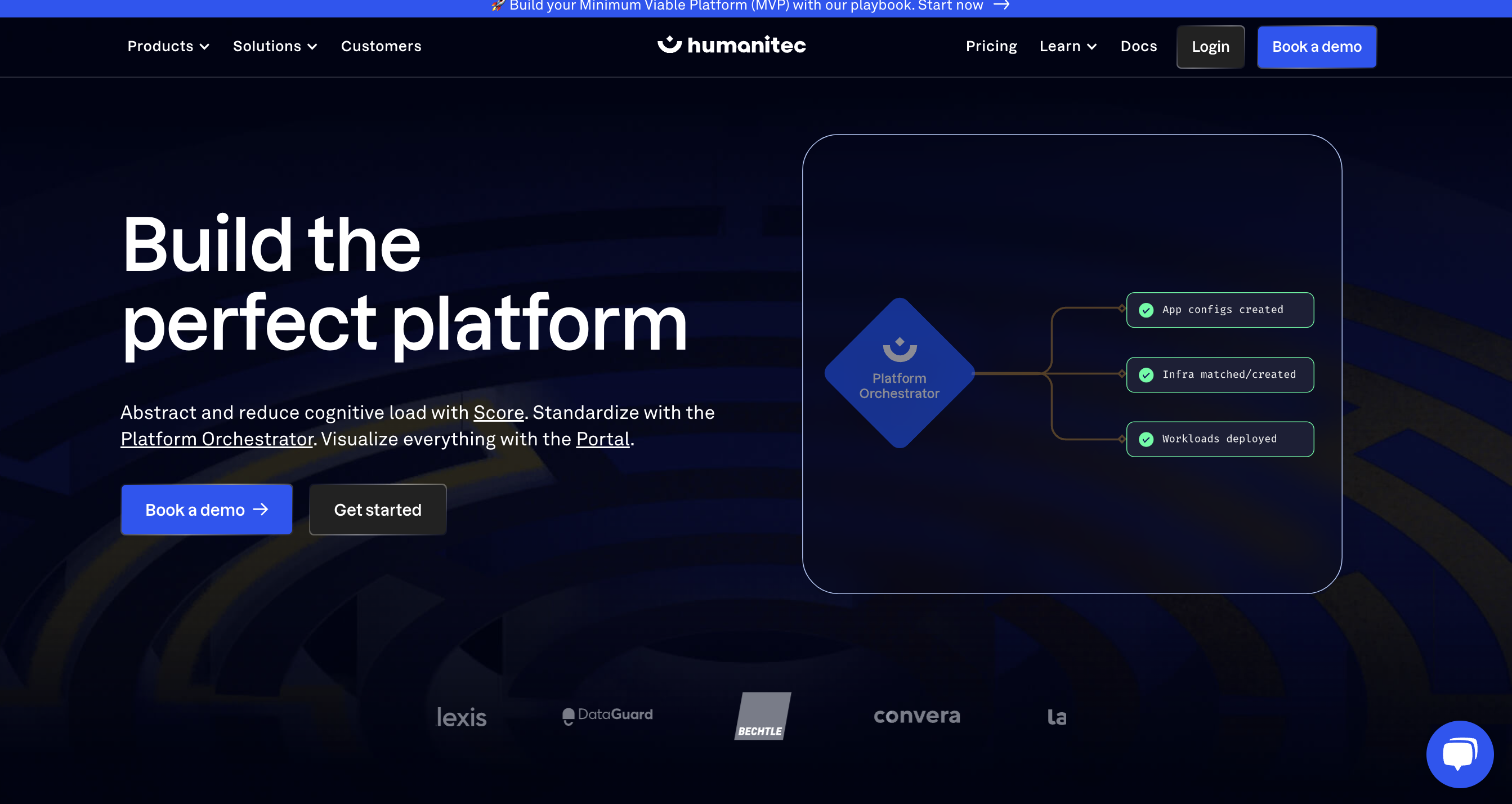Click the Login button

(1210, 46)
